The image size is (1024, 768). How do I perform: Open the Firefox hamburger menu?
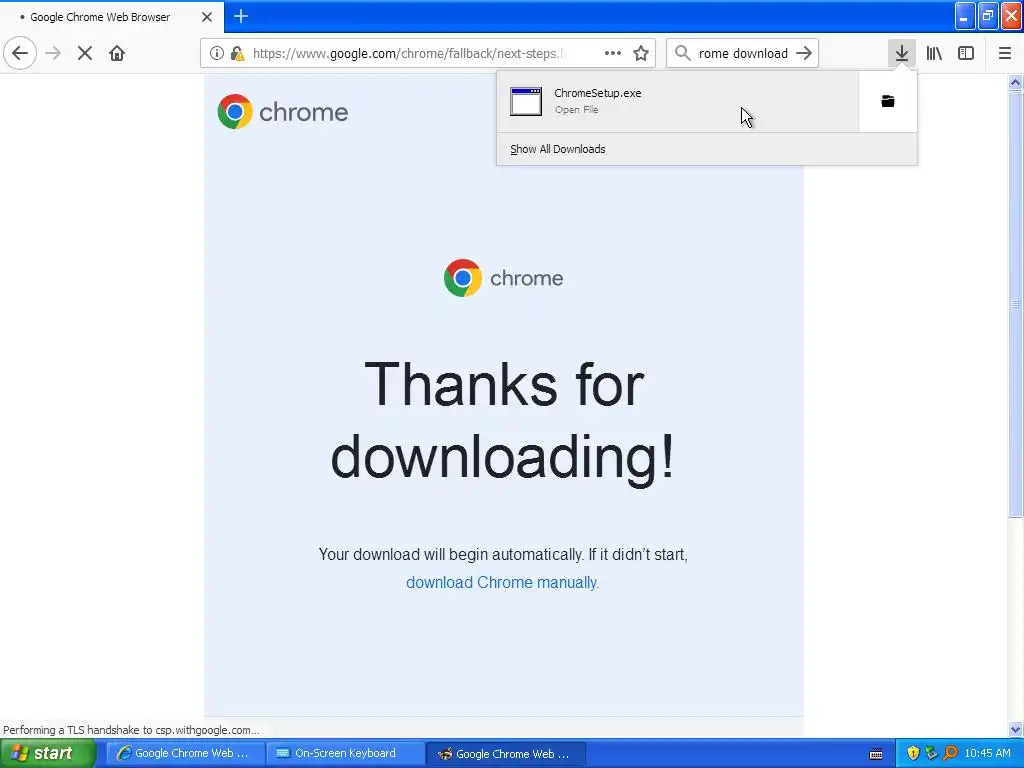1005,53
